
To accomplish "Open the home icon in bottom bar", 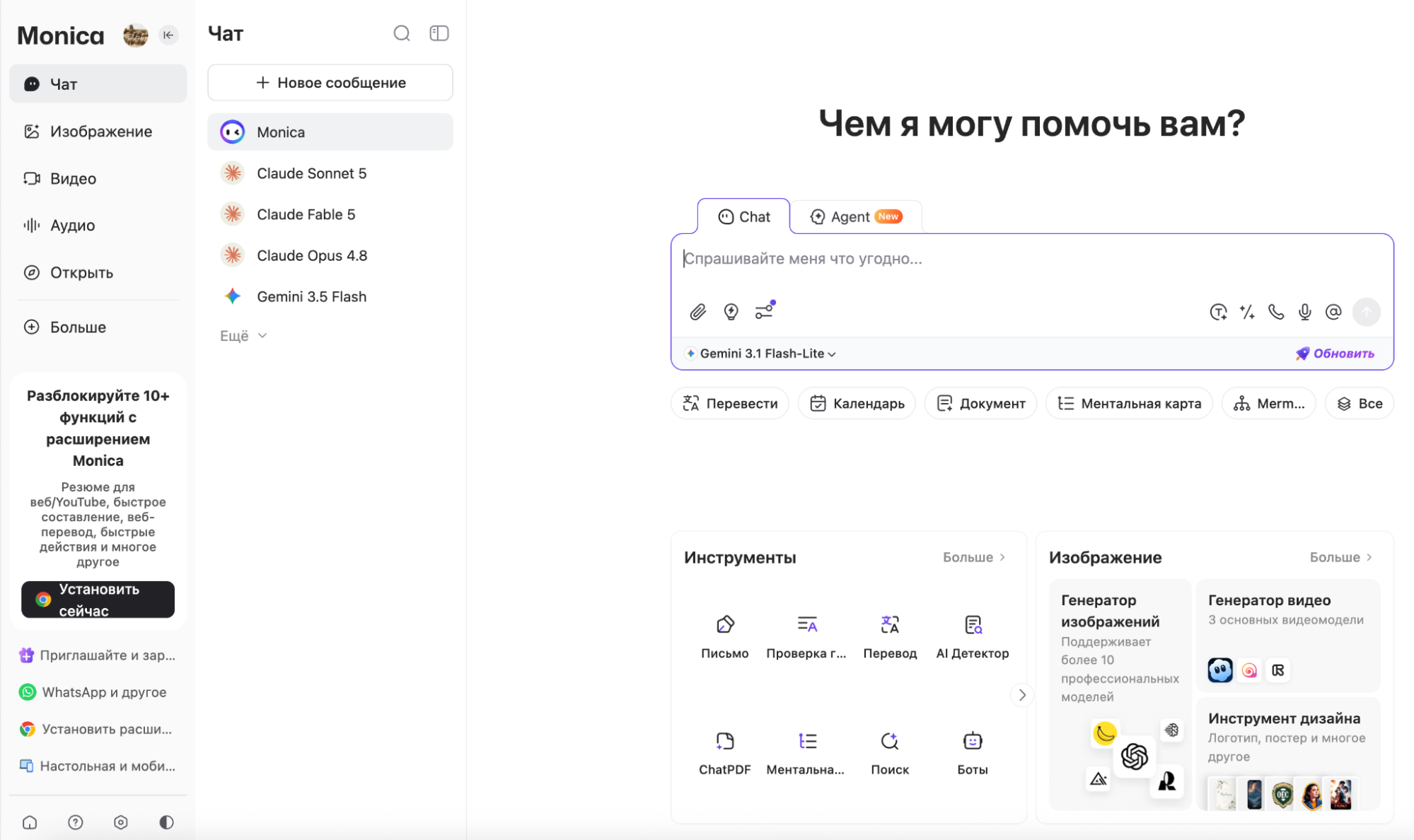I will click(x=30, y=822).
